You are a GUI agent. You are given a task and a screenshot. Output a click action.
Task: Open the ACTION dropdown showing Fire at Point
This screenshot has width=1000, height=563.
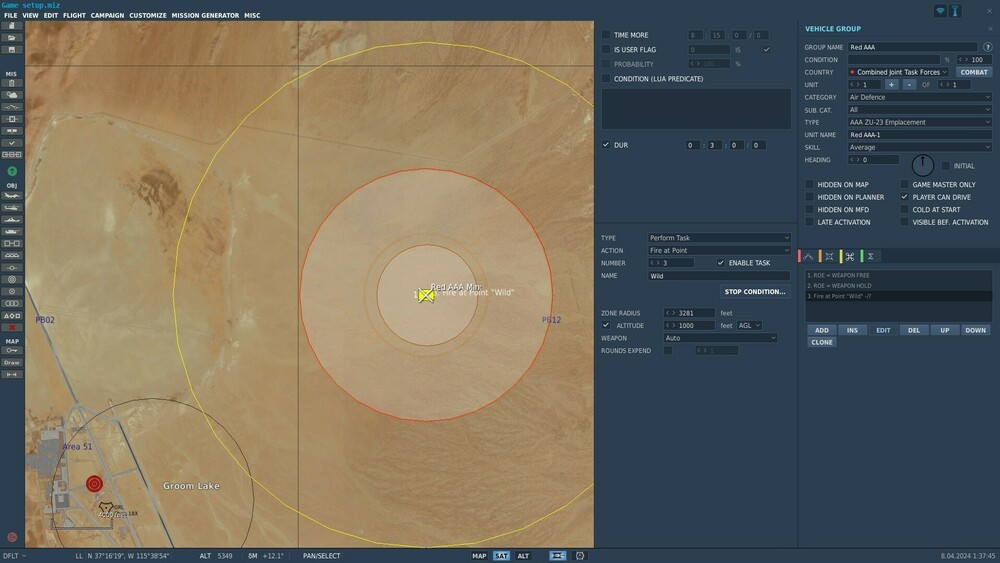click(719, 250)
